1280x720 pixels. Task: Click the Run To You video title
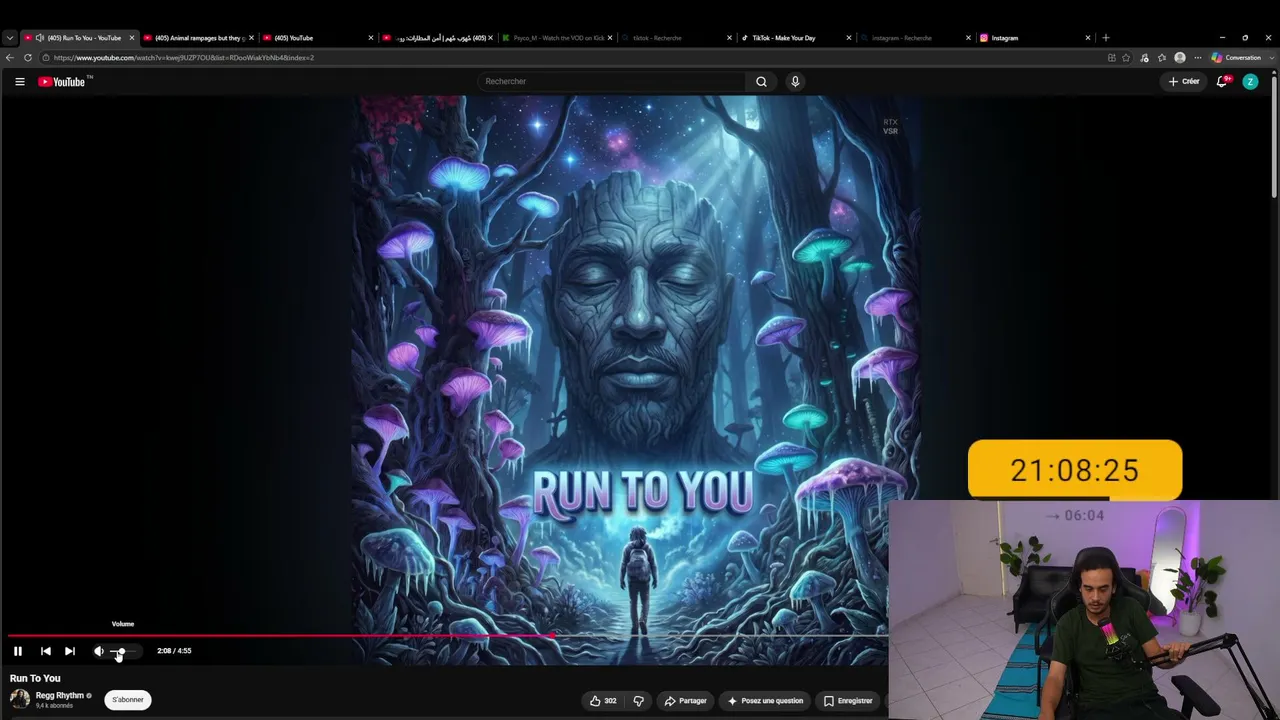pyautogui.click(x=35, y=678)
